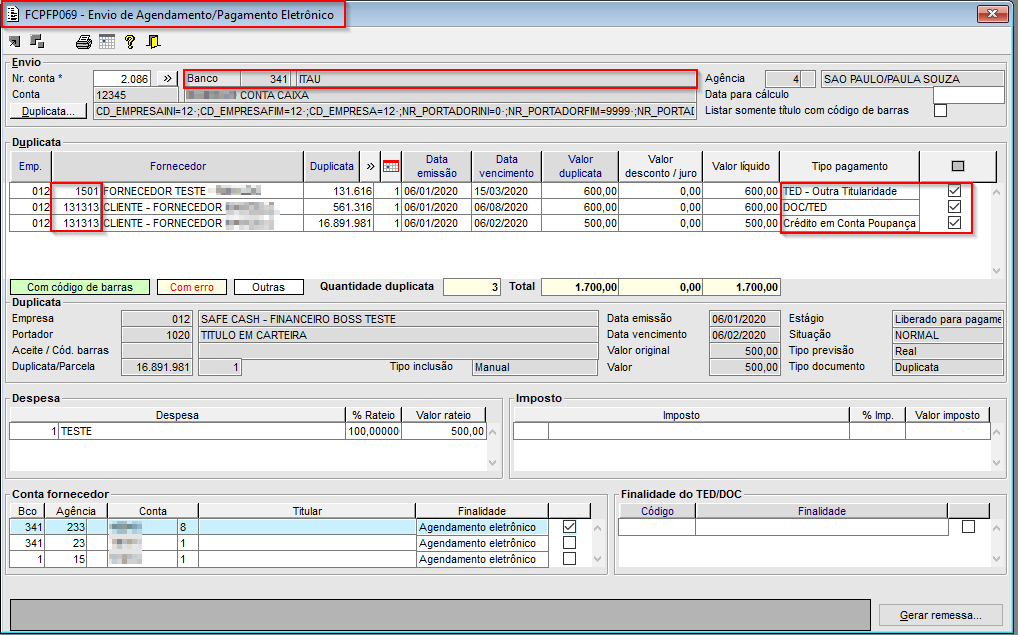Check supplier account agência 15 checkbox
Viewport: 1018px width, 635px height.
569,558
